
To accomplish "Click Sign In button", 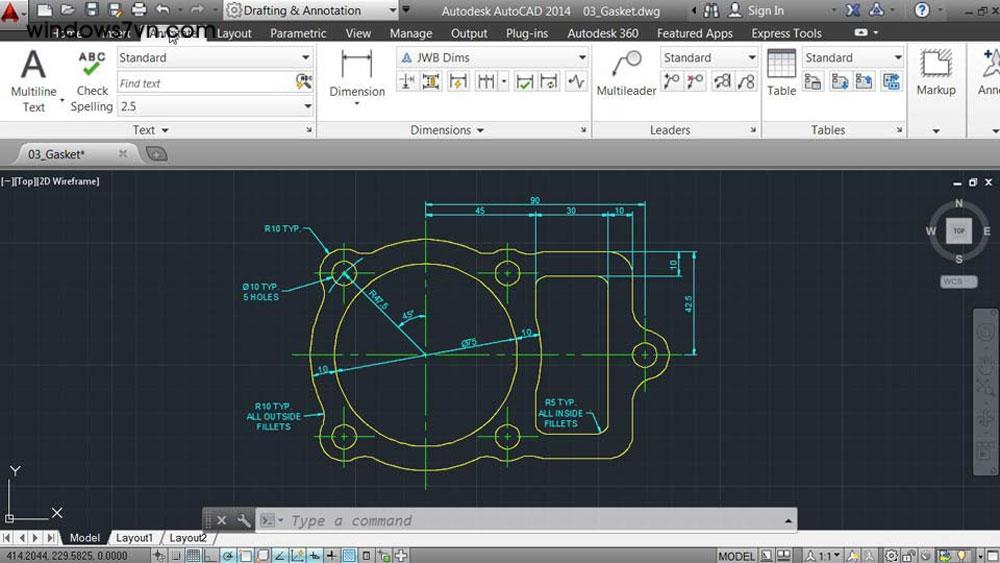I will [756, 10].
